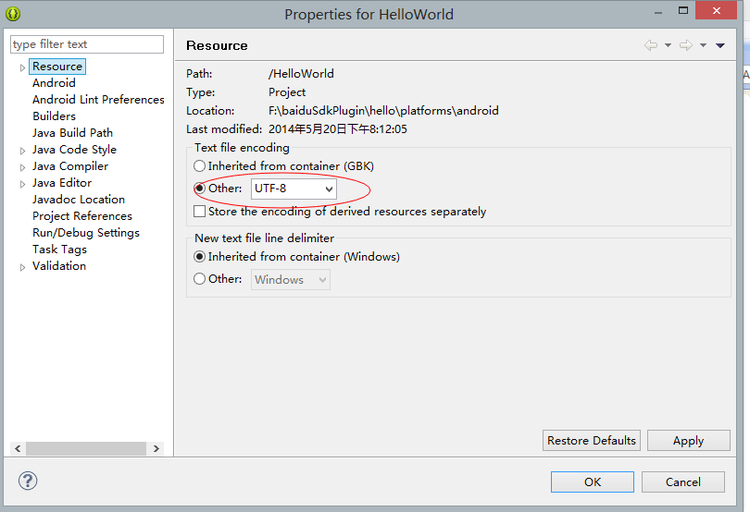Screen dimensions: 750x512
Task: Click left arrow of sidebar scrollbar
Action: [x=18, y=448]
